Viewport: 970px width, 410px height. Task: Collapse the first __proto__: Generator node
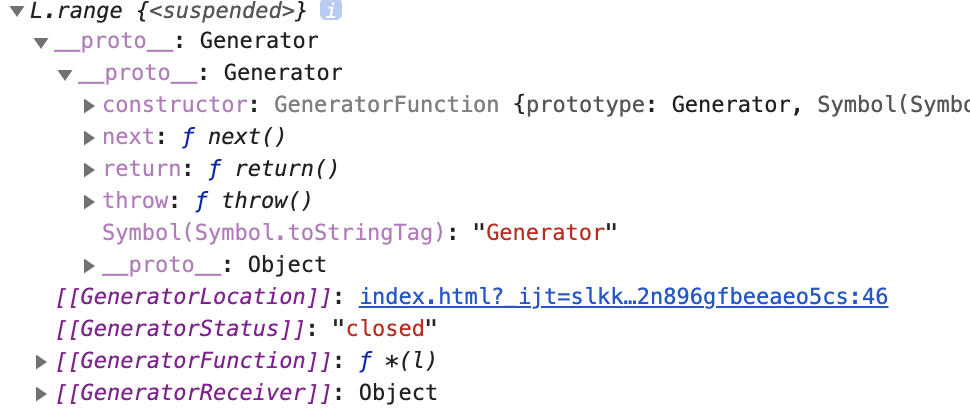(41, 43)
